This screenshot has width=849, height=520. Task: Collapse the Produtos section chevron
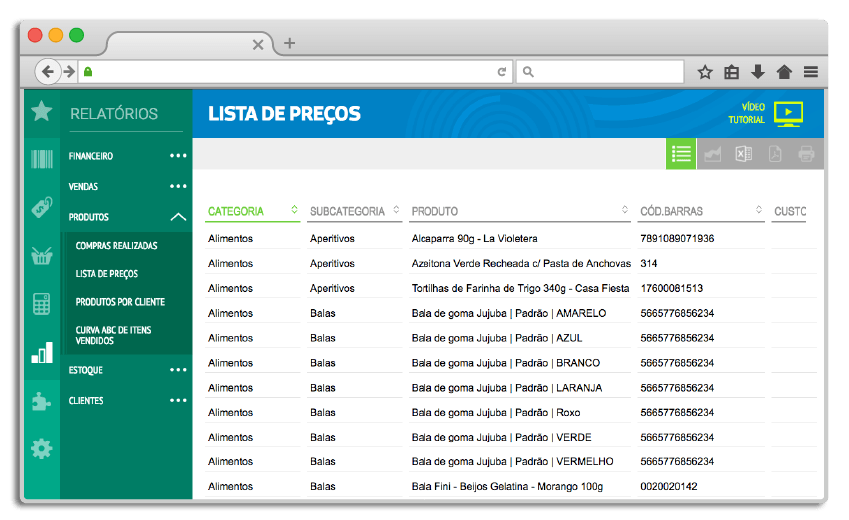click(178, 217)
